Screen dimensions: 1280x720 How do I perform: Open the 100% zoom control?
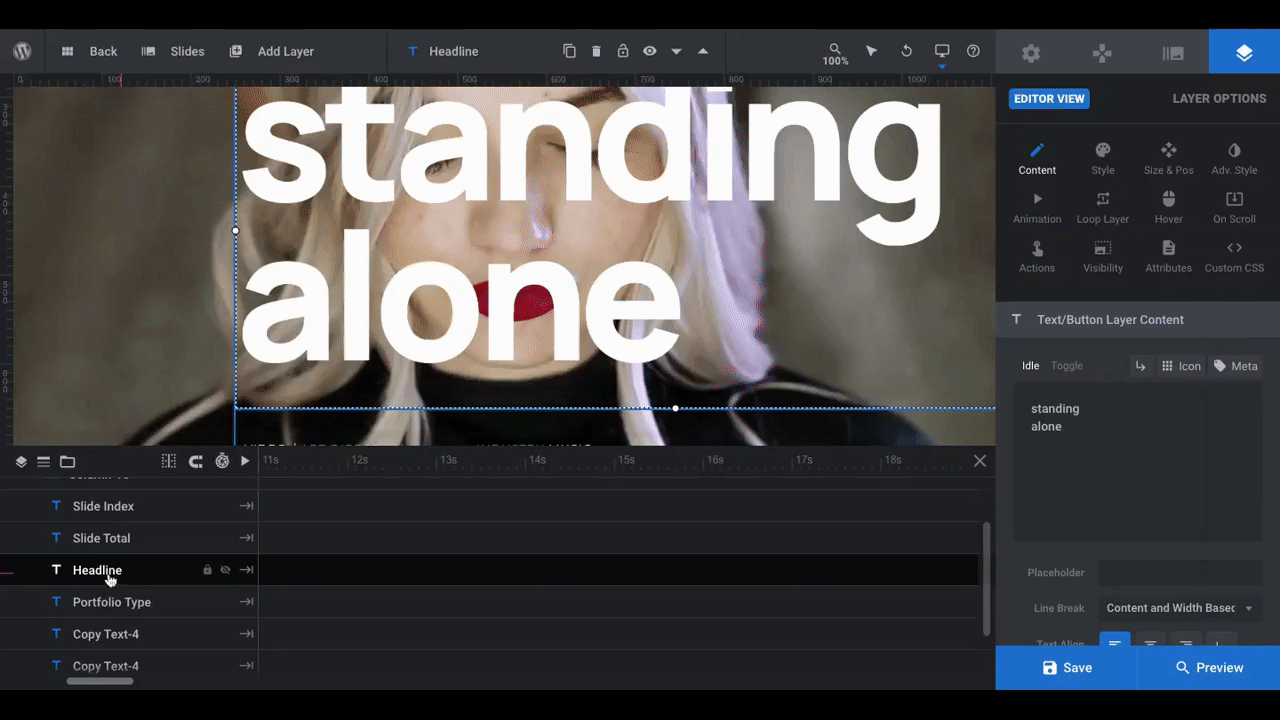[x=835, y=54]
